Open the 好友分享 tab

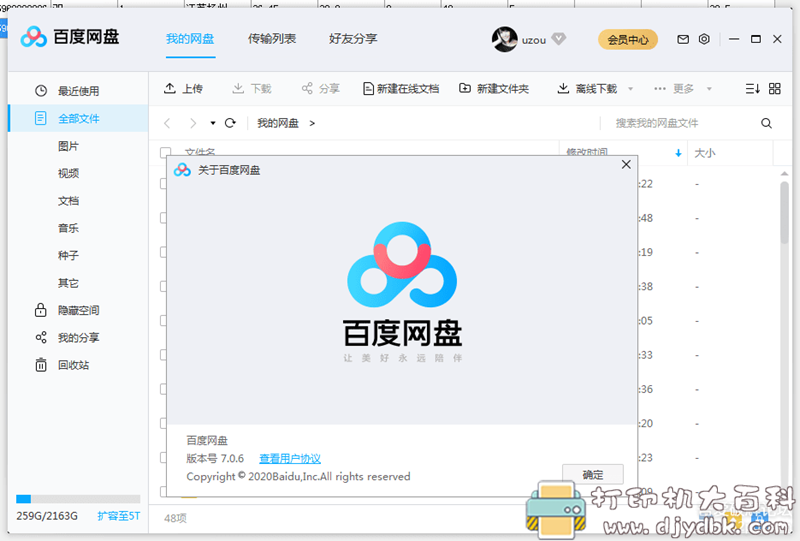tap(353, 39)
